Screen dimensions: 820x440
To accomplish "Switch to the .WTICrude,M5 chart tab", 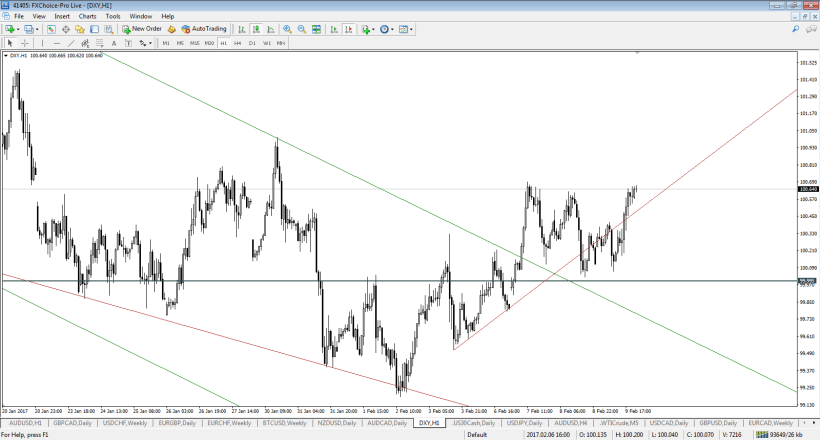I will 619,423.
